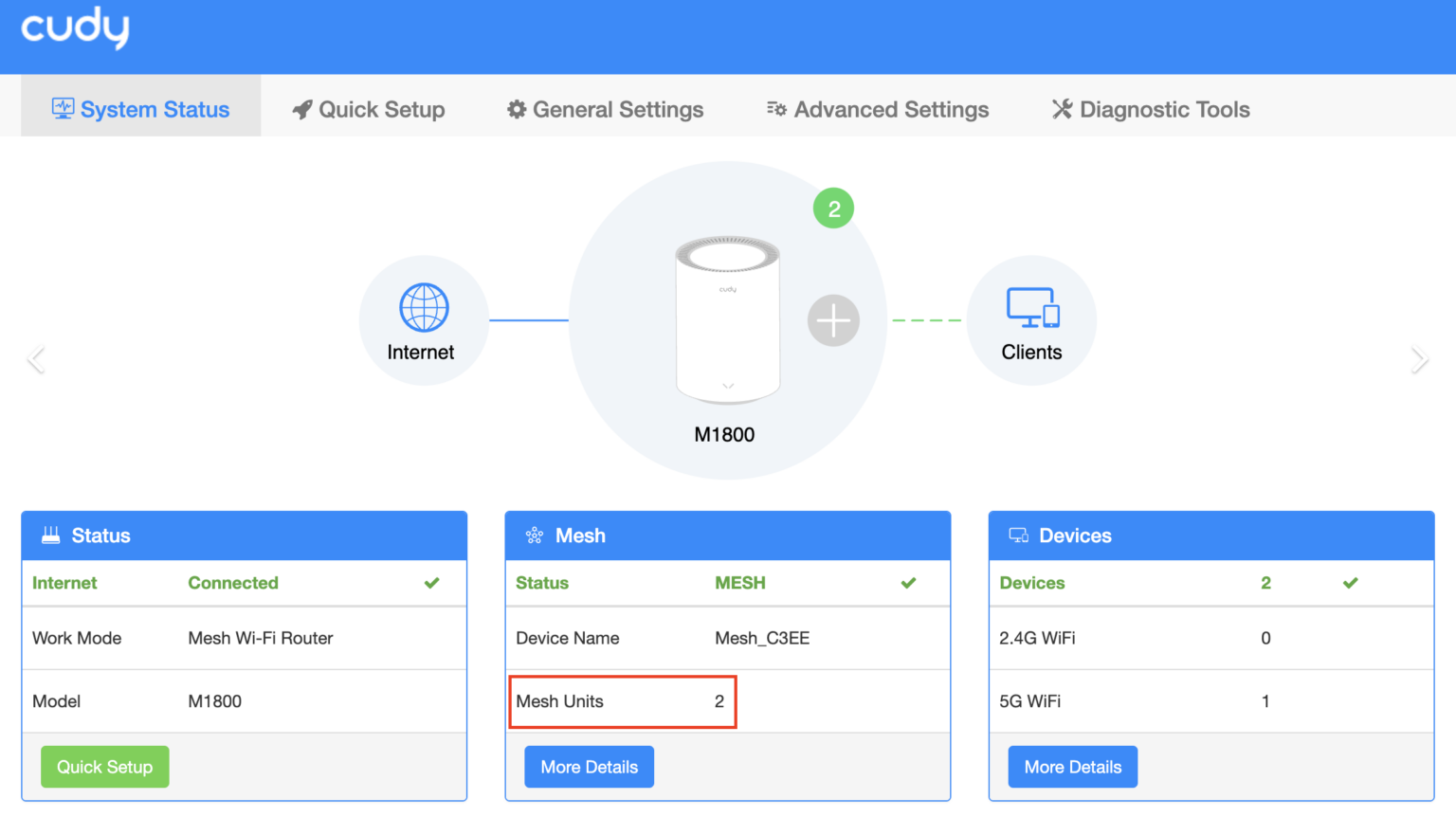The image size is (1456, 817).
Task: Go to previous slide with left arrow
Action: 36,359
